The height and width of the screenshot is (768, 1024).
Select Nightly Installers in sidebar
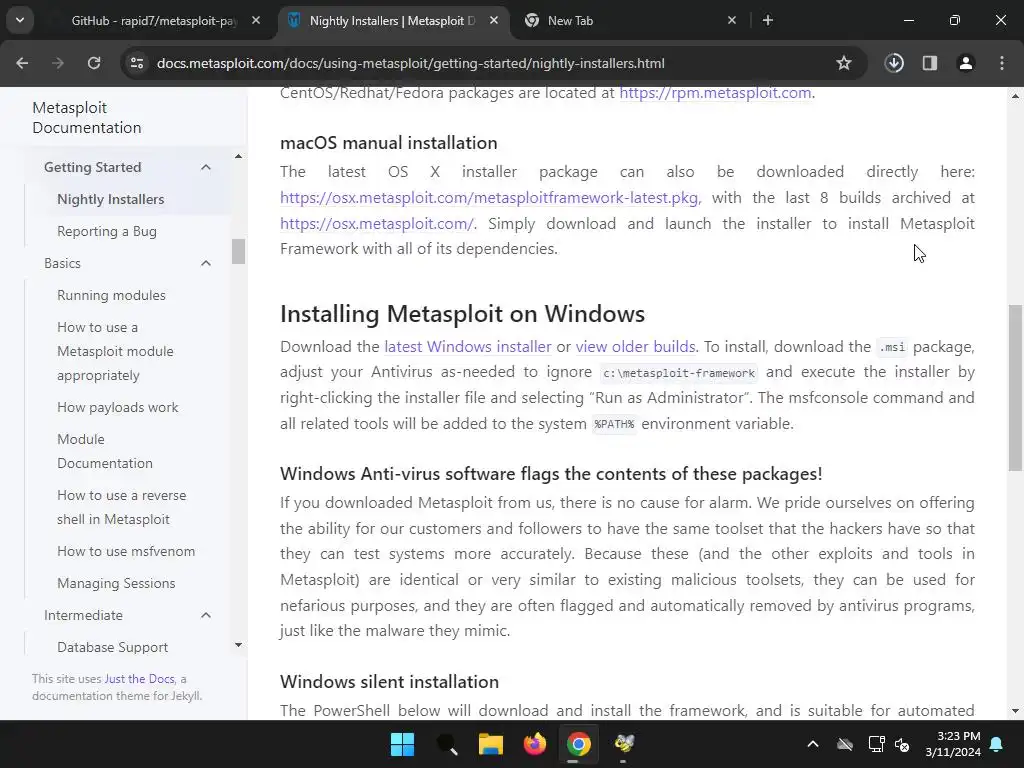[110, 199]
